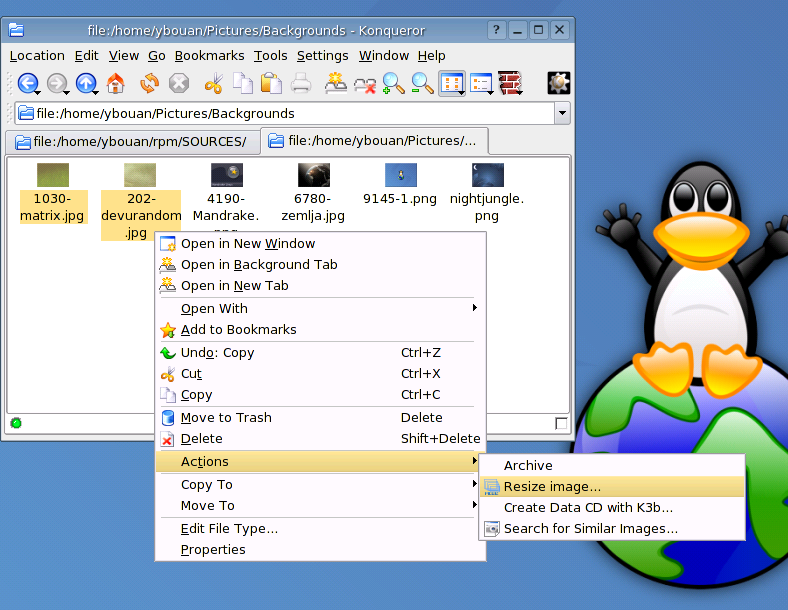Open Properties from context menu
The width and height of the screenshot is (788, 610).
pyautogui.click(x=318, y=550)
